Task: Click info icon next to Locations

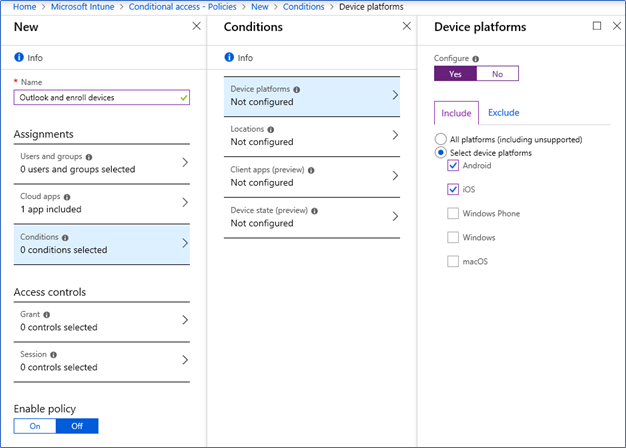Action: (271, 130)
